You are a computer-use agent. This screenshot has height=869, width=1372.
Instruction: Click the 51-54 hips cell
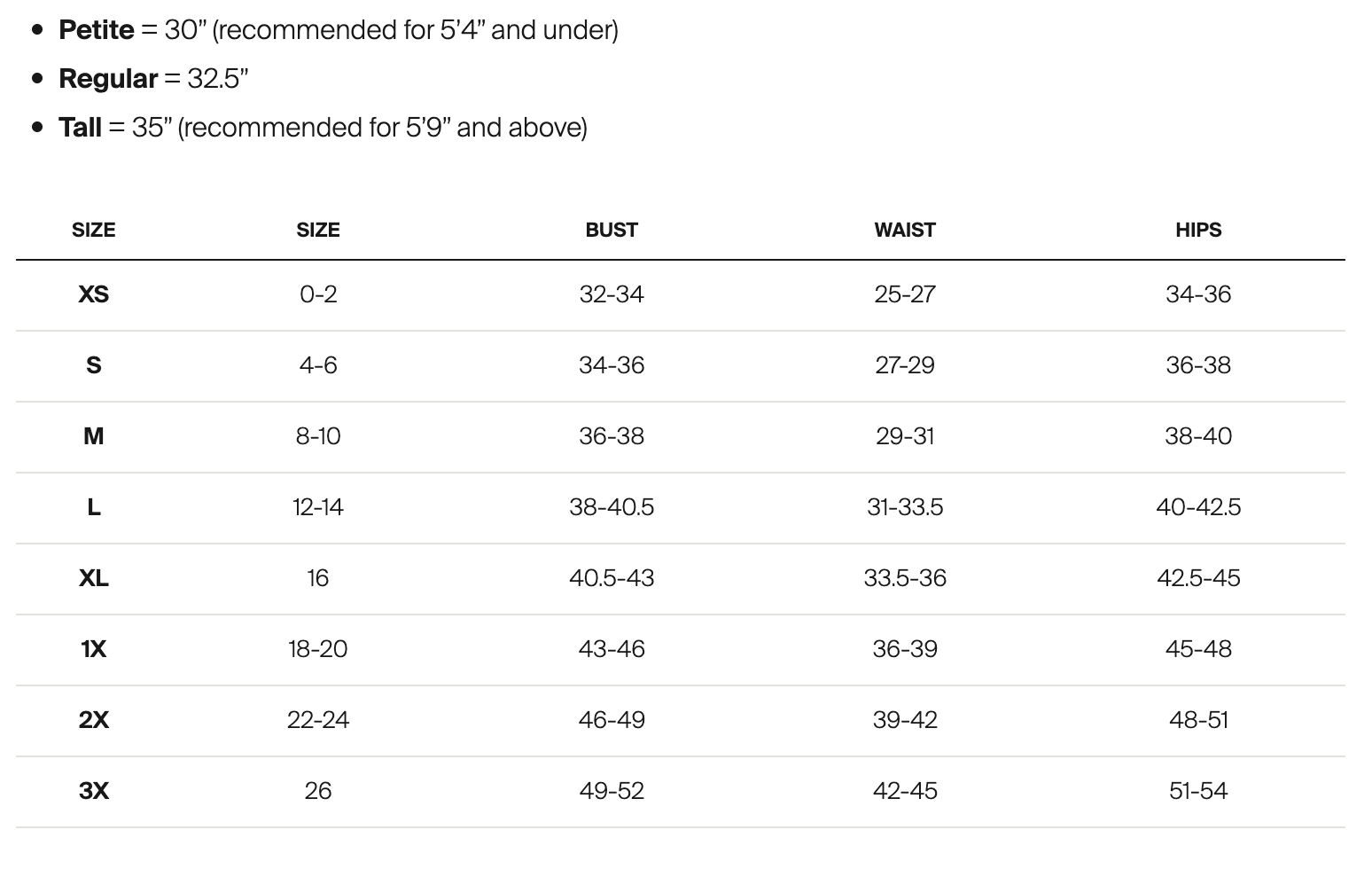[x=1198, y=791]
